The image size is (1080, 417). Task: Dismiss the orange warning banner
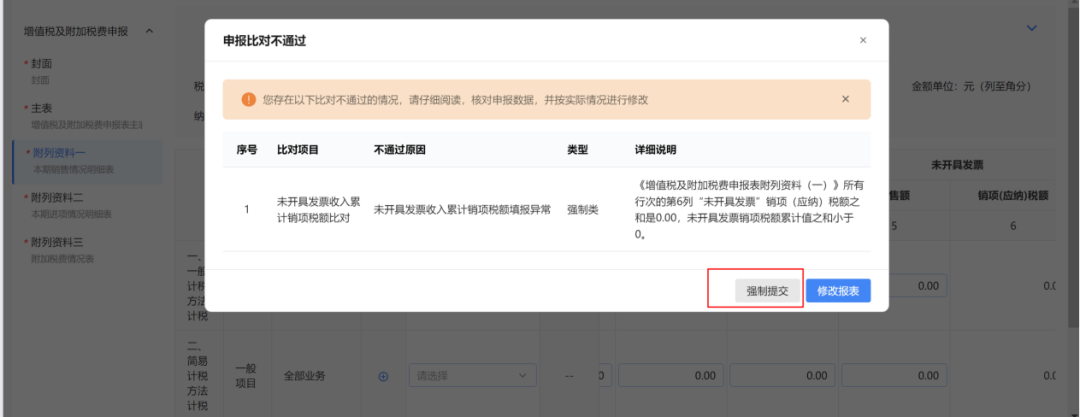(846, 99)
